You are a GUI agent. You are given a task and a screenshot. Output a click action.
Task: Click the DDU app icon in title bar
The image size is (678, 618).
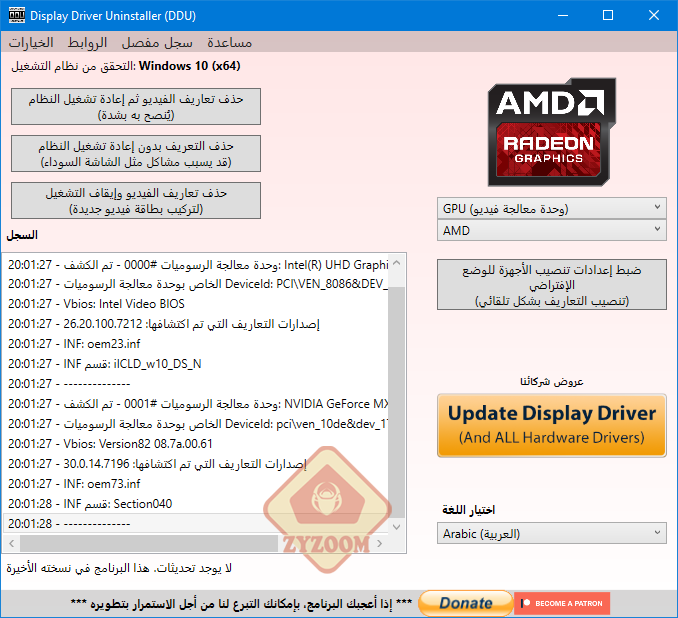[16, 15]
